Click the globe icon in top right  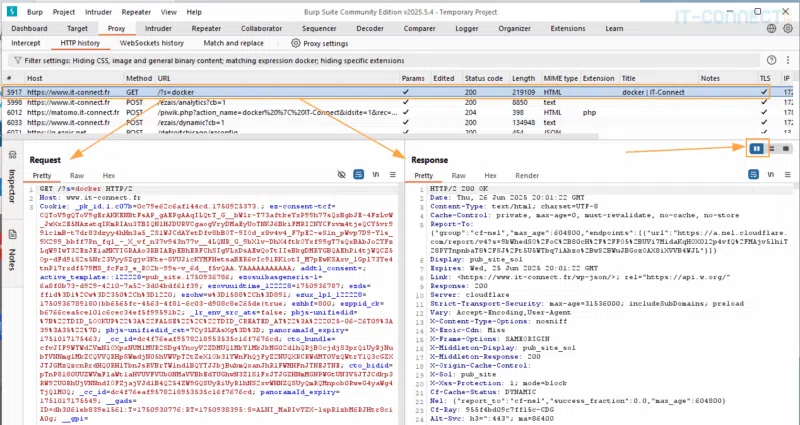(x=771, y=29)
